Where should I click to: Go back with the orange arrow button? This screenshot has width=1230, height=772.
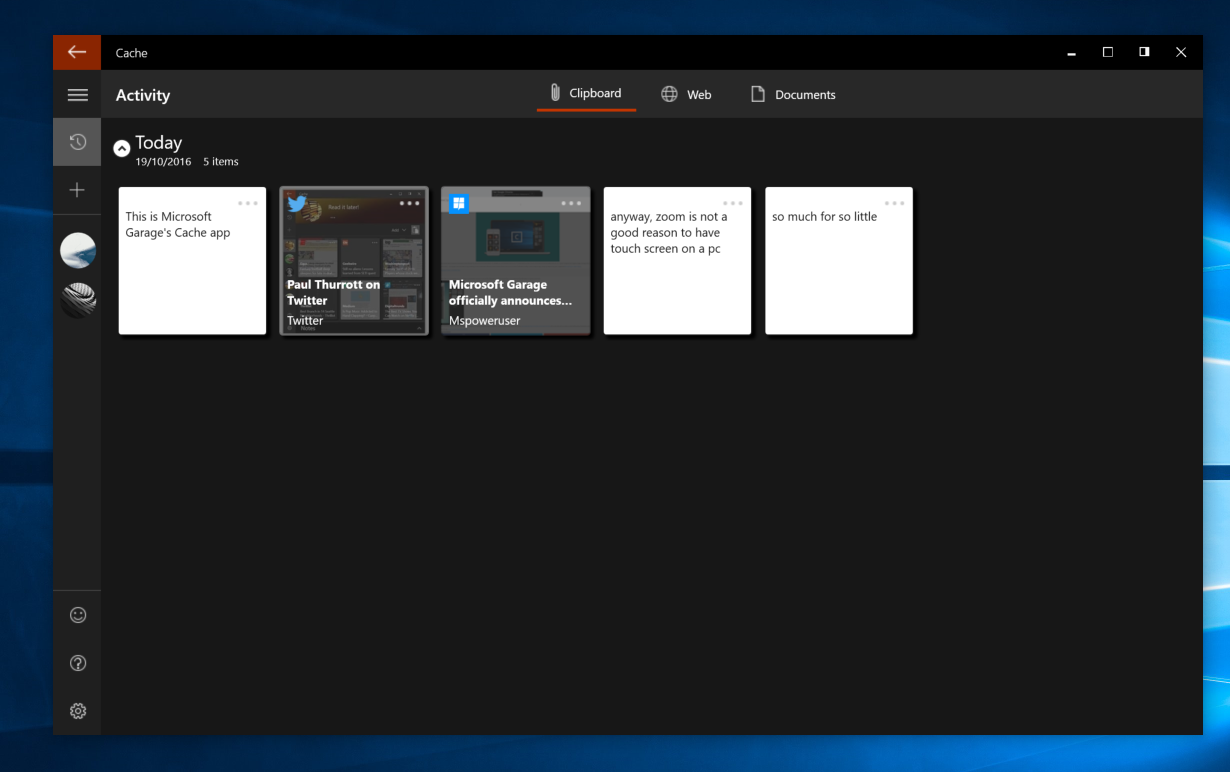[77, 52]
